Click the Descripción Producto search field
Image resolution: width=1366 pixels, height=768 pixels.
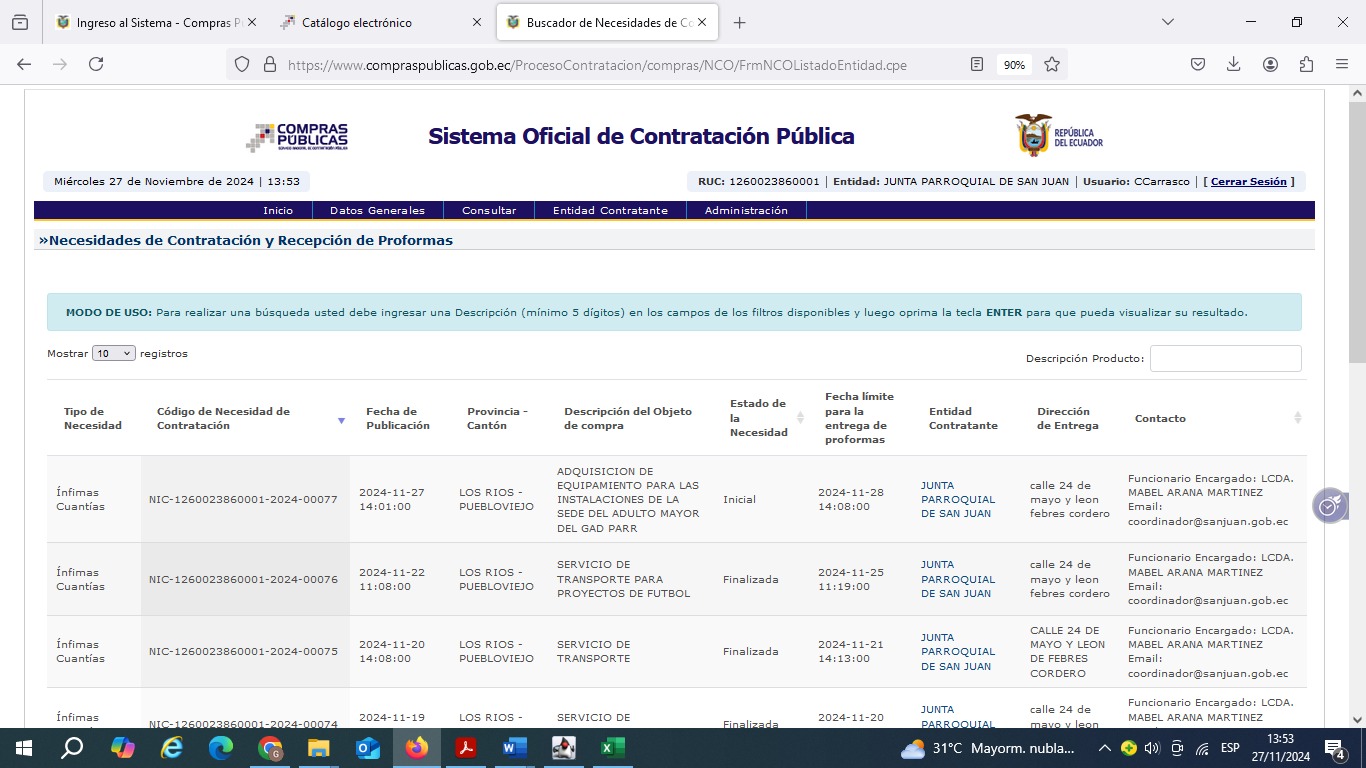[1225, 358]
